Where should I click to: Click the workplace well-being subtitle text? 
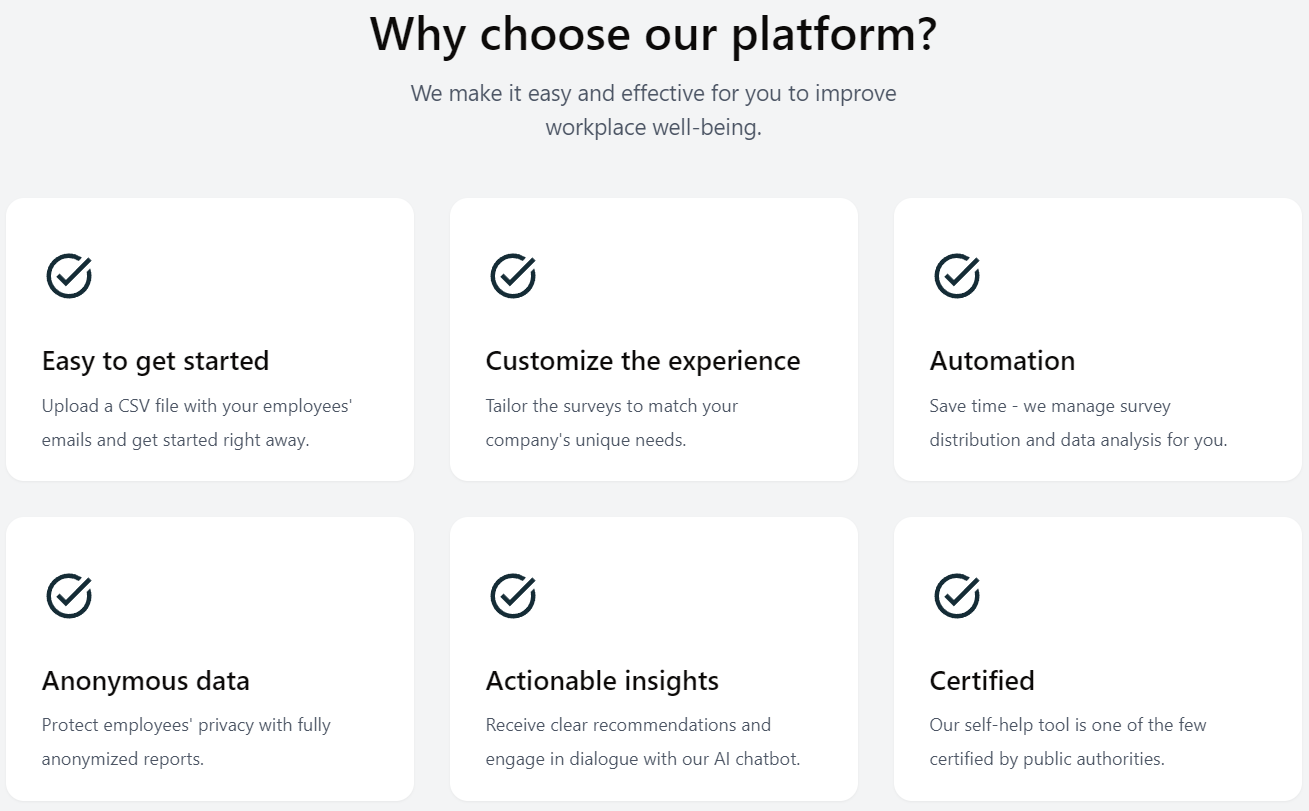click(654, 110)
